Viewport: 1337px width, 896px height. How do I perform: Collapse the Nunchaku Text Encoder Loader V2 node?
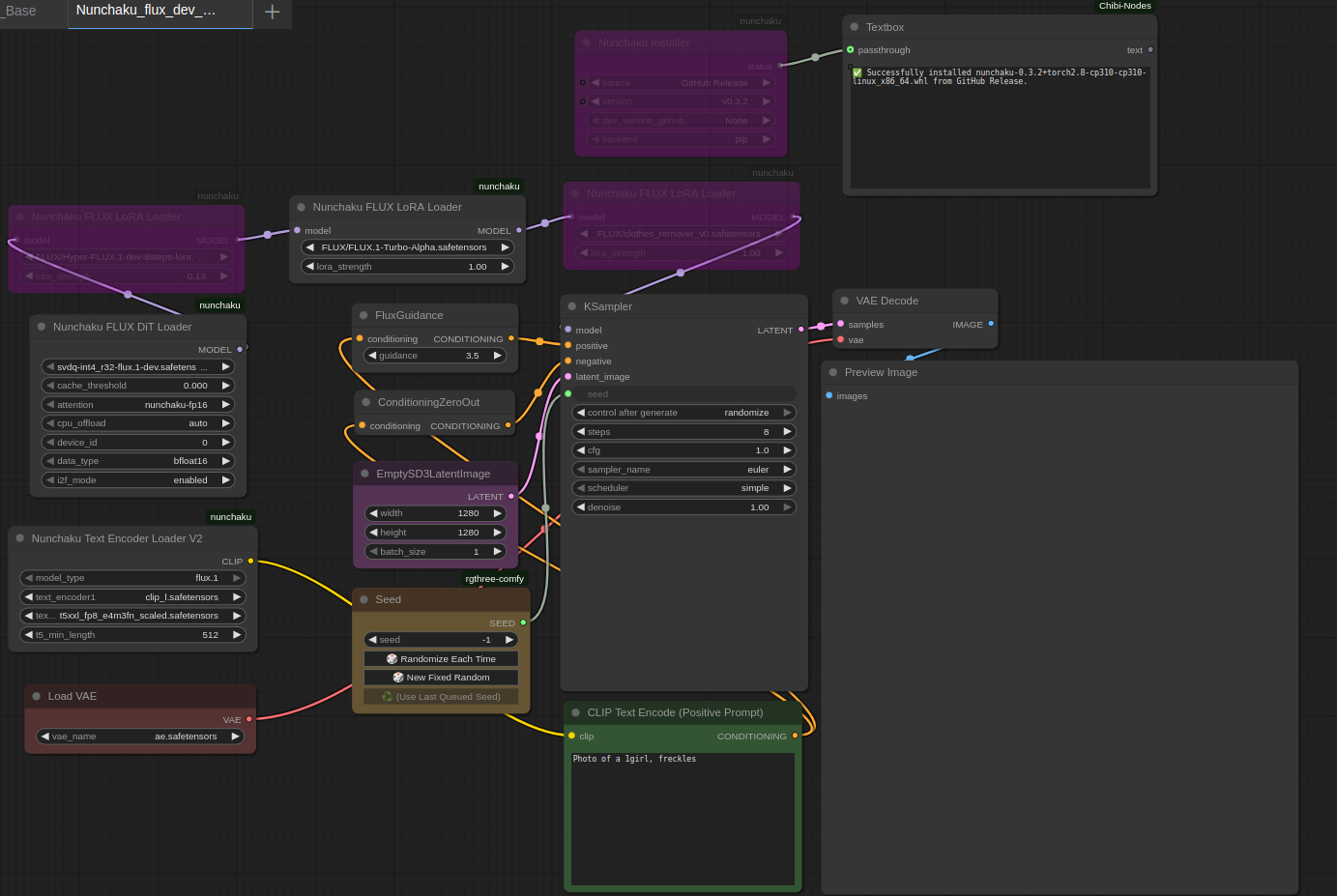pyautogui.click(x=19, y=538)
